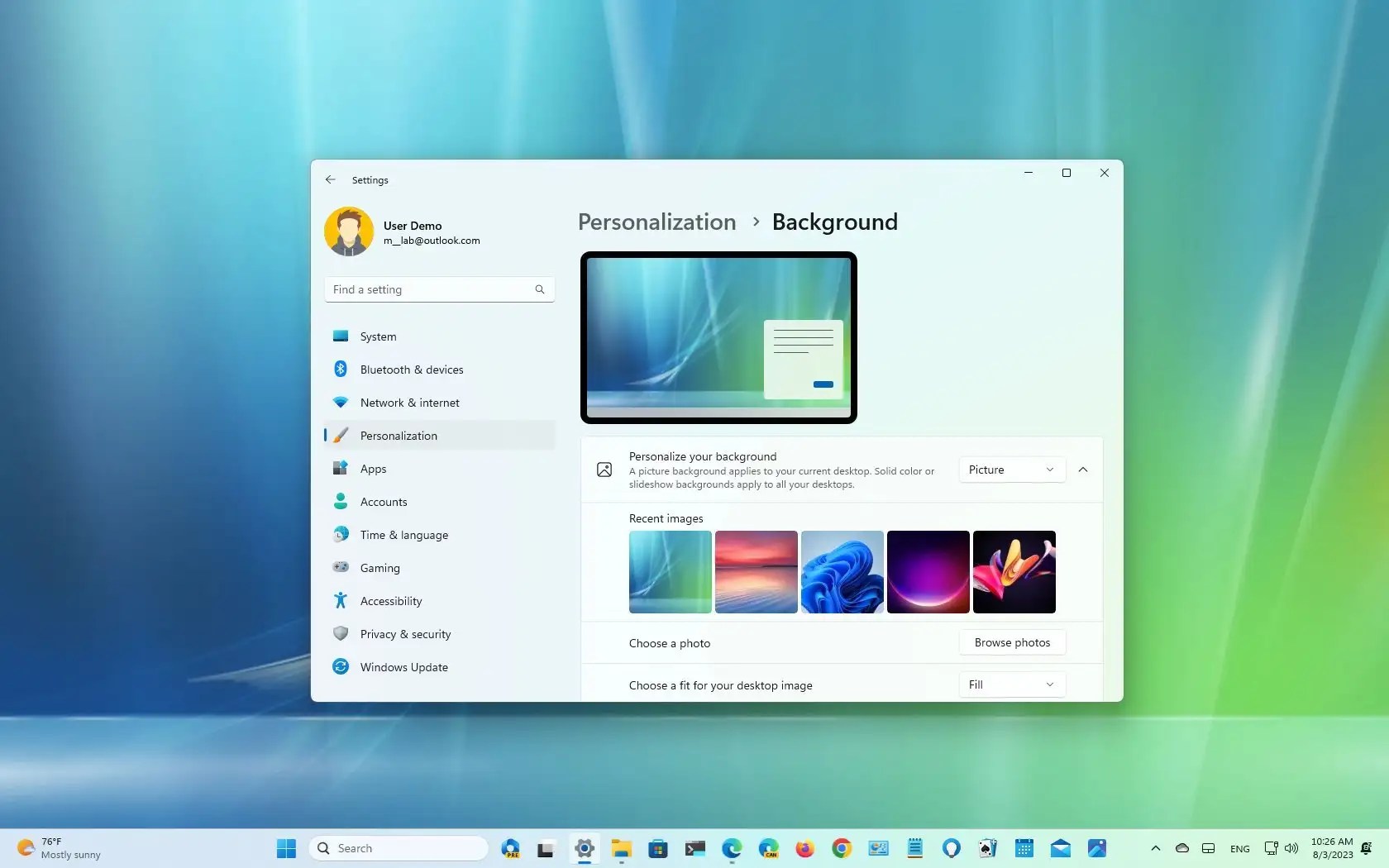Click the search magnifier in Find a setting
Viewport: 1389px width, 868px height.
540,289
